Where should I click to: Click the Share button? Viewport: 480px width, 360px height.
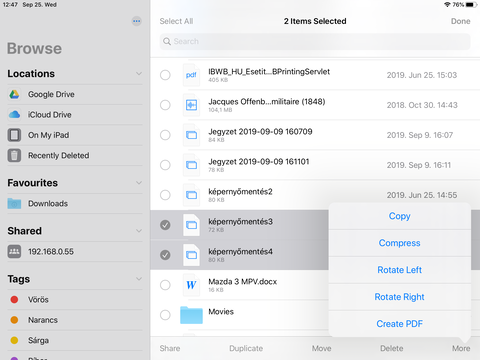click(x=170, y=348)
